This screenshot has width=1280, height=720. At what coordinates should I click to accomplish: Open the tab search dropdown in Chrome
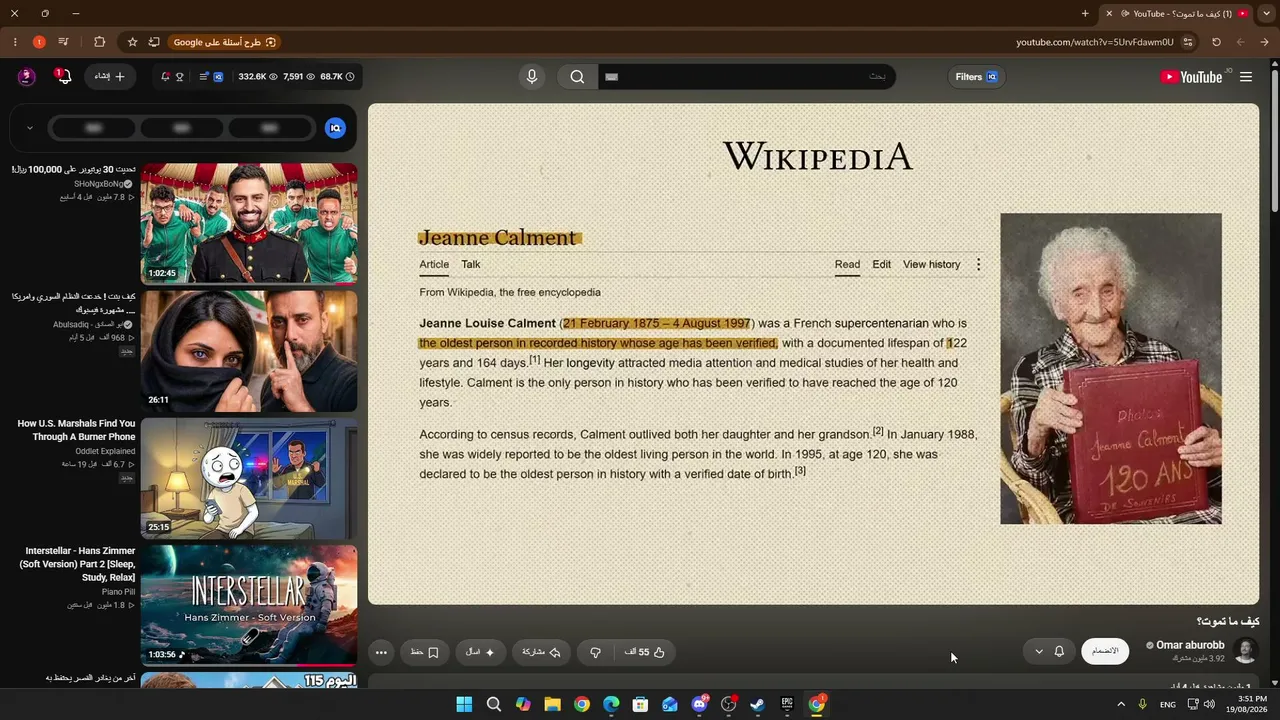[1266, 13]
